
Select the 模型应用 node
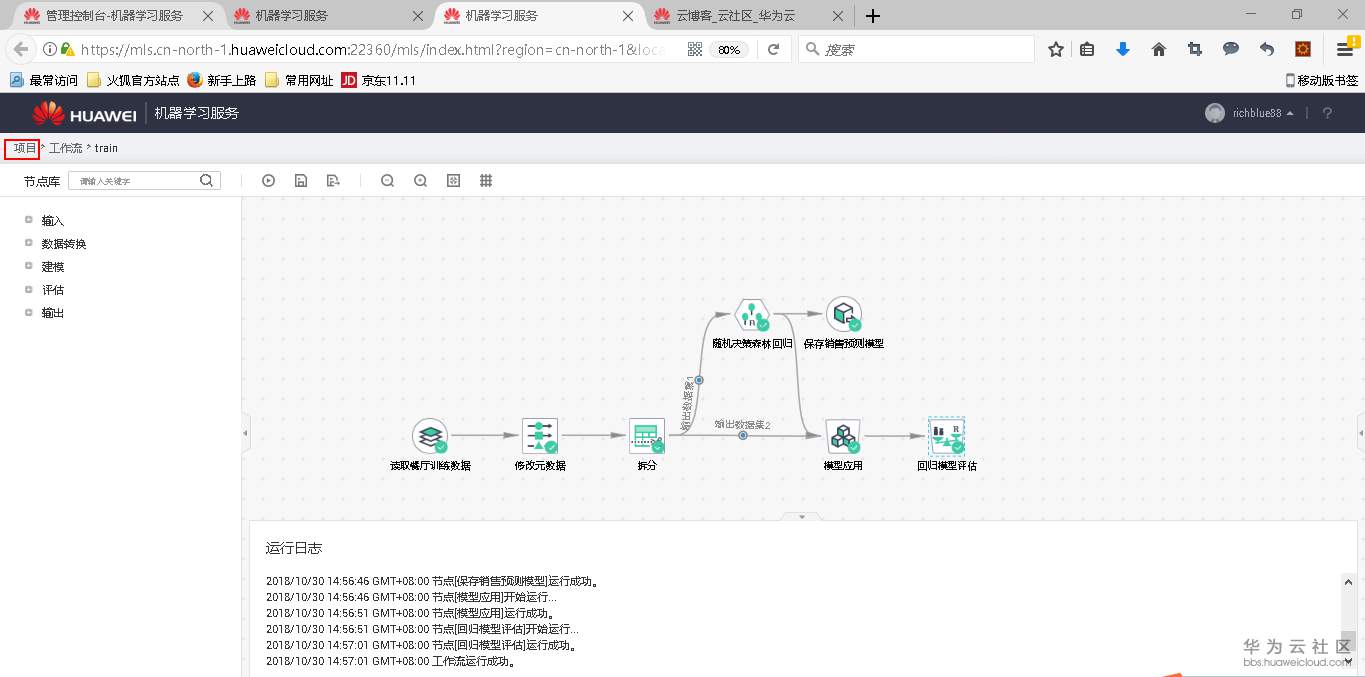click(843, 436)
